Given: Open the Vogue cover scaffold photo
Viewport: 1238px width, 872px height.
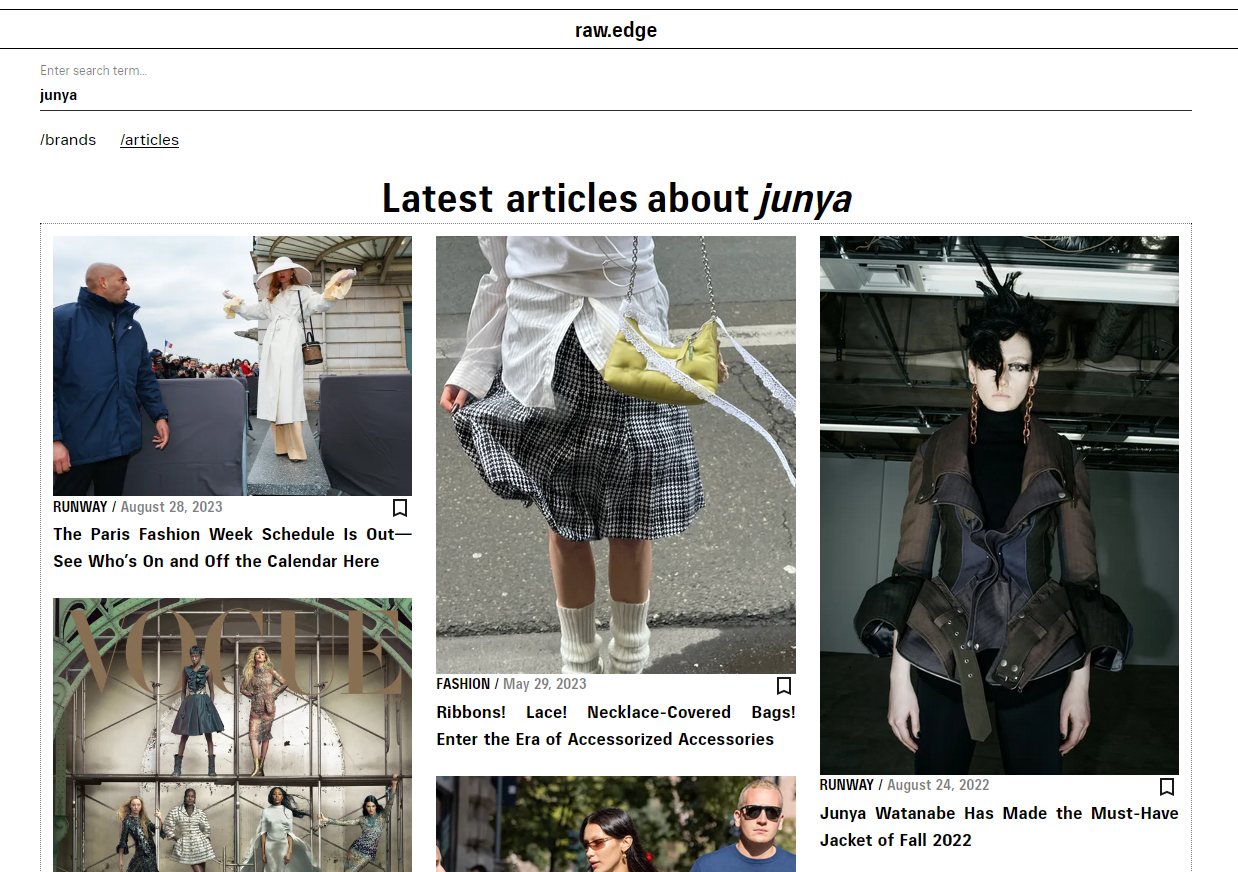Looking at the screenshot, I should (232, 735).
